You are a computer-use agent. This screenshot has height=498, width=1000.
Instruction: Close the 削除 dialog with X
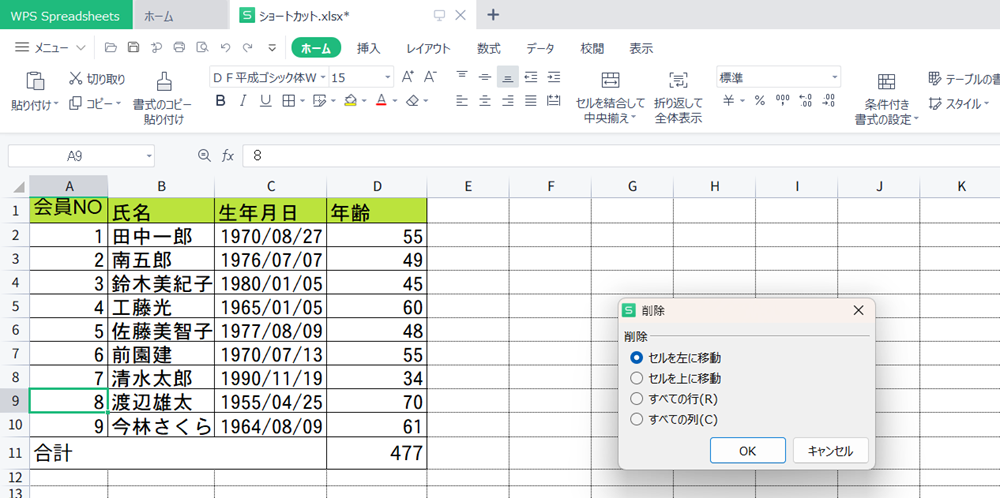pyautogui.click(x=858, y=311)
